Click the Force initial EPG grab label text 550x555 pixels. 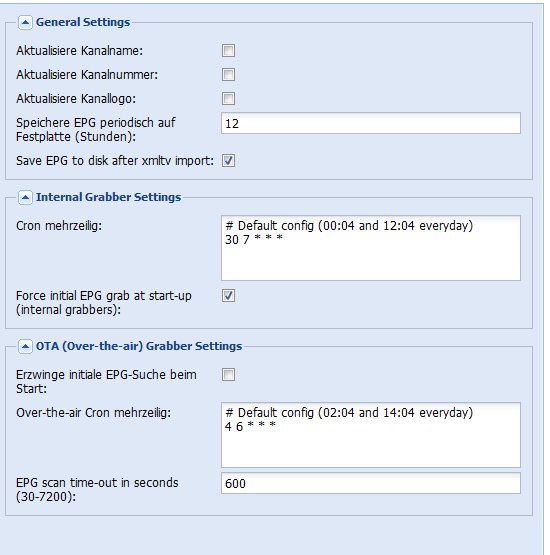104,303
